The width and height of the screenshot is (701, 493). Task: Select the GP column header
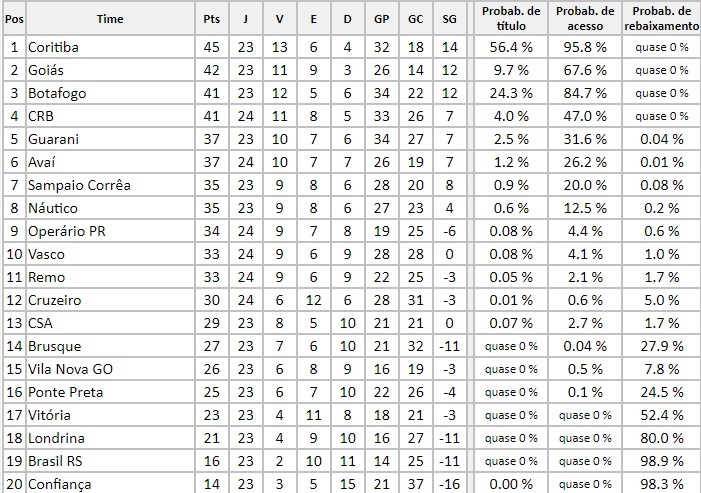[x=381, y=18]
